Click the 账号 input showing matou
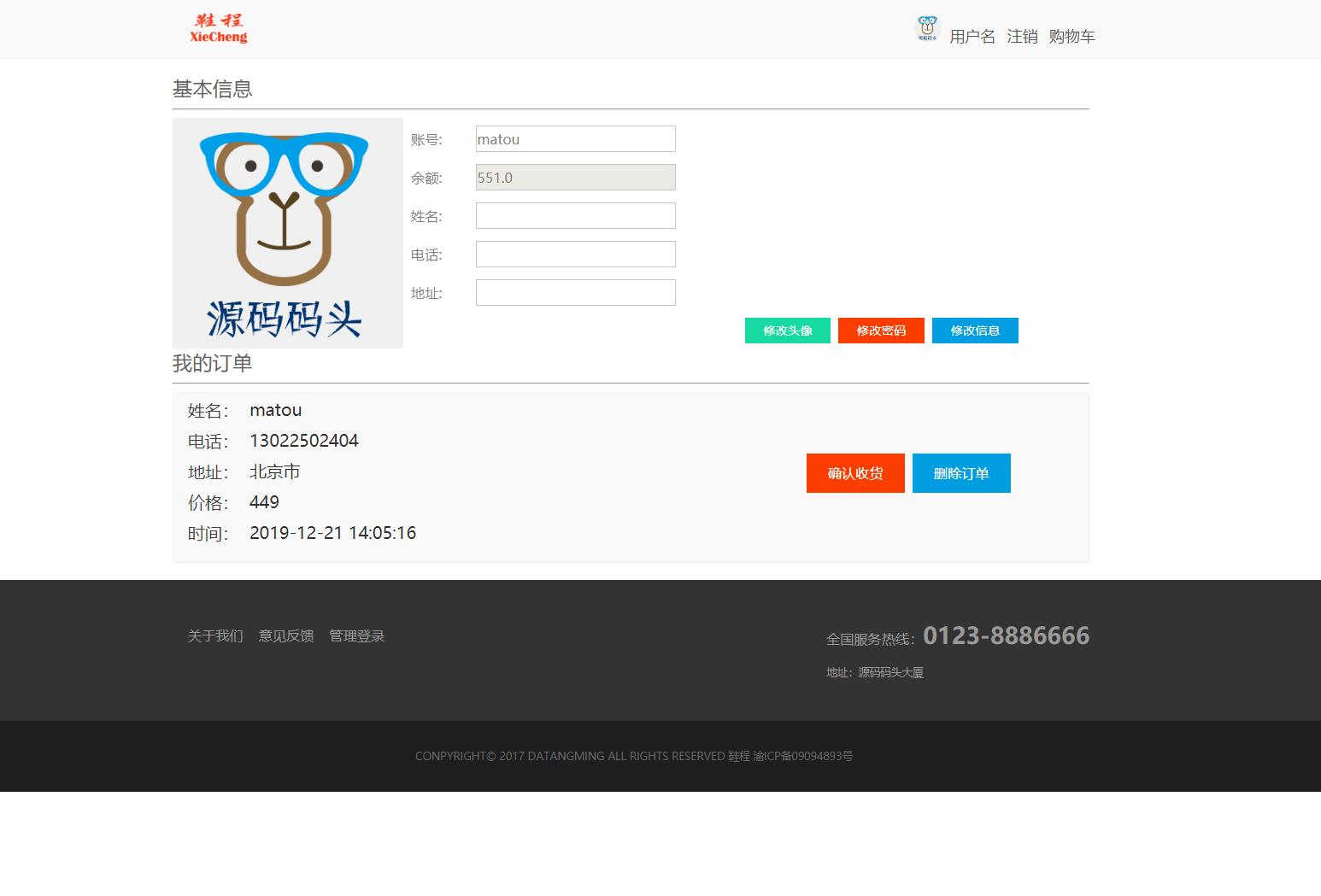 [x=575, y=138]
